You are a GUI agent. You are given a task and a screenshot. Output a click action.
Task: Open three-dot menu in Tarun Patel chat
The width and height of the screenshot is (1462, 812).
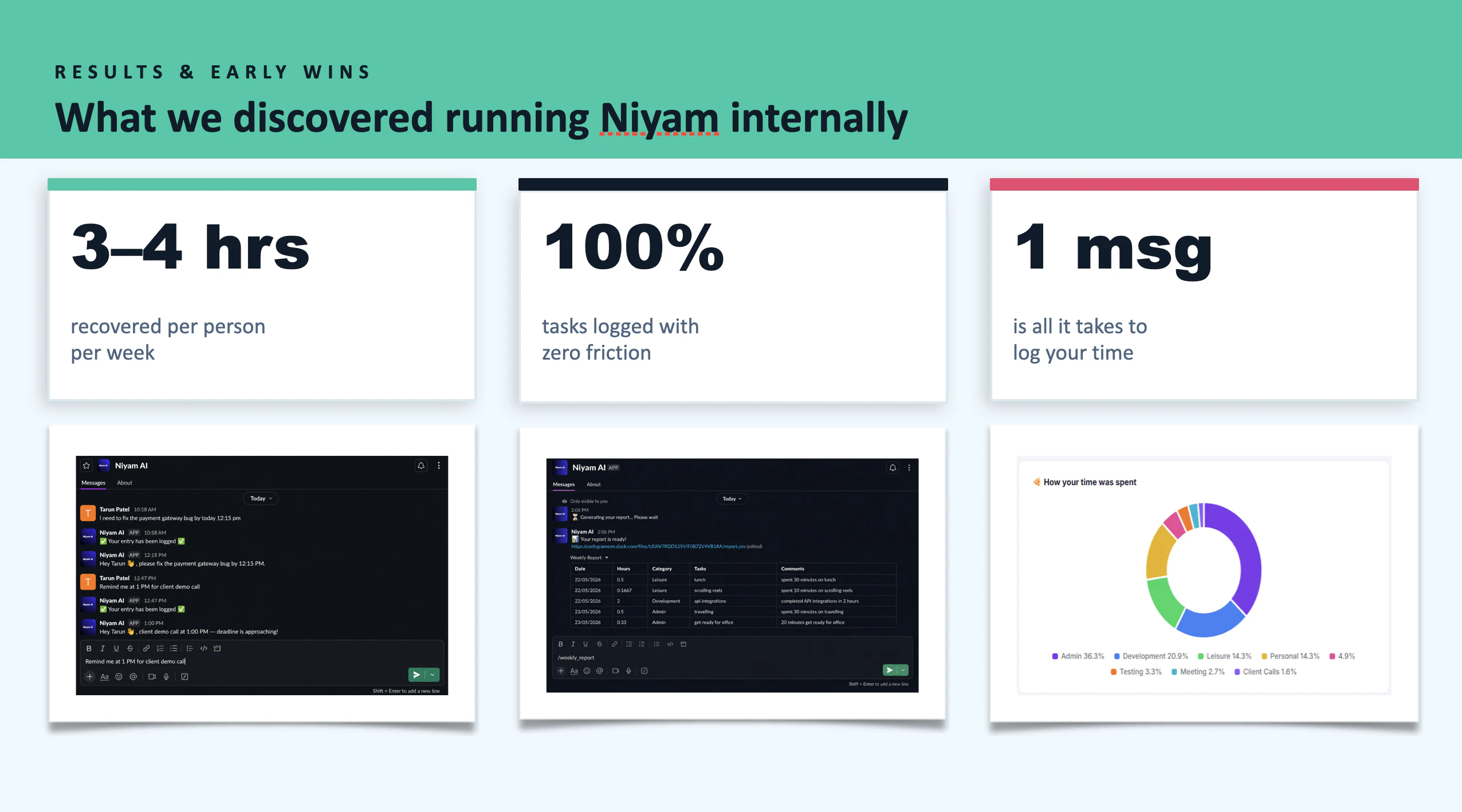[439, 466]
